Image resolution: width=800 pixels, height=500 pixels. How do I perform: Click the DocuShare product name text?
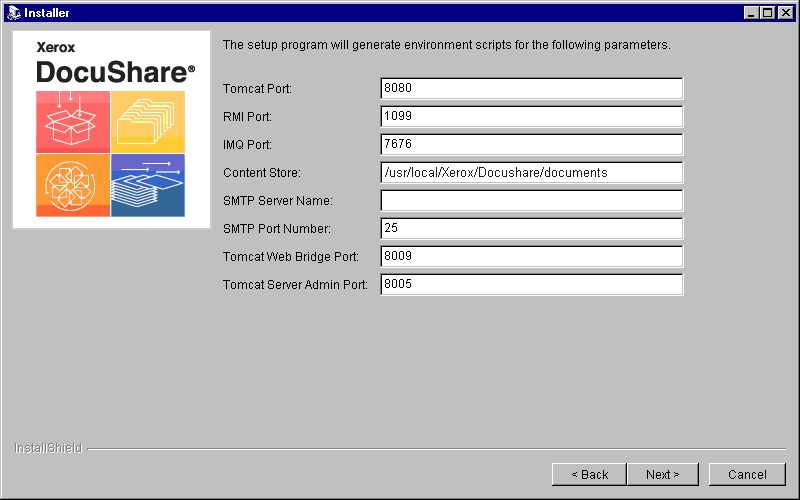click(x=115, y=72)
